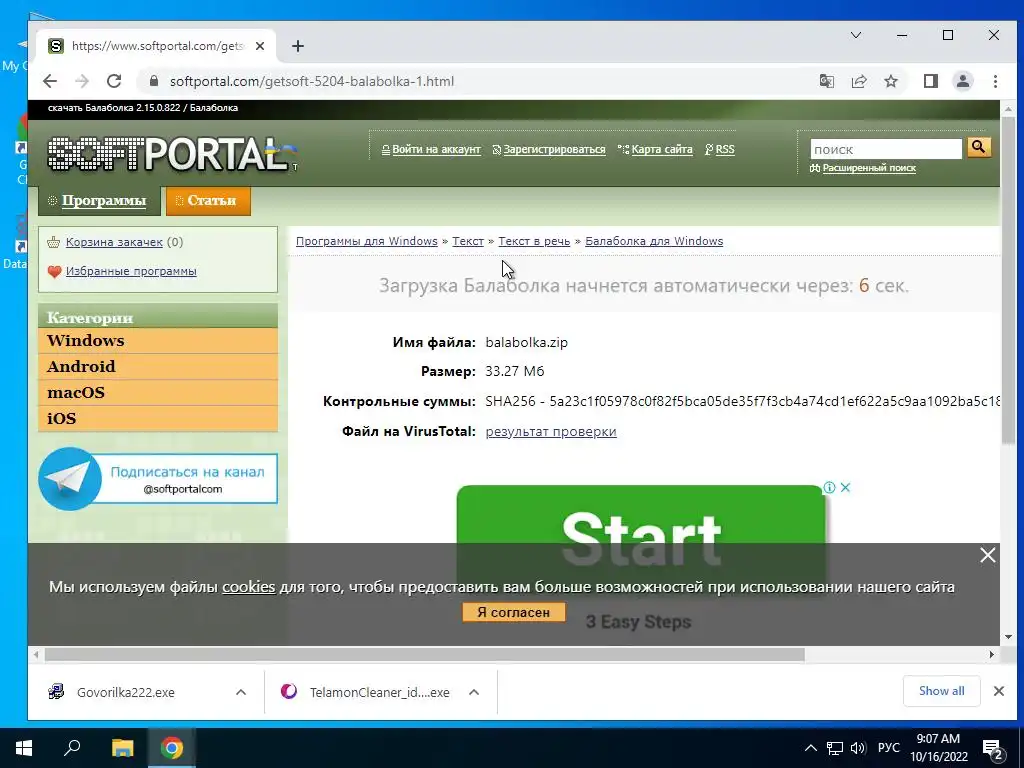Open the Windows Start menu
Screen dimensions: 1024x768
click(24, 748)
